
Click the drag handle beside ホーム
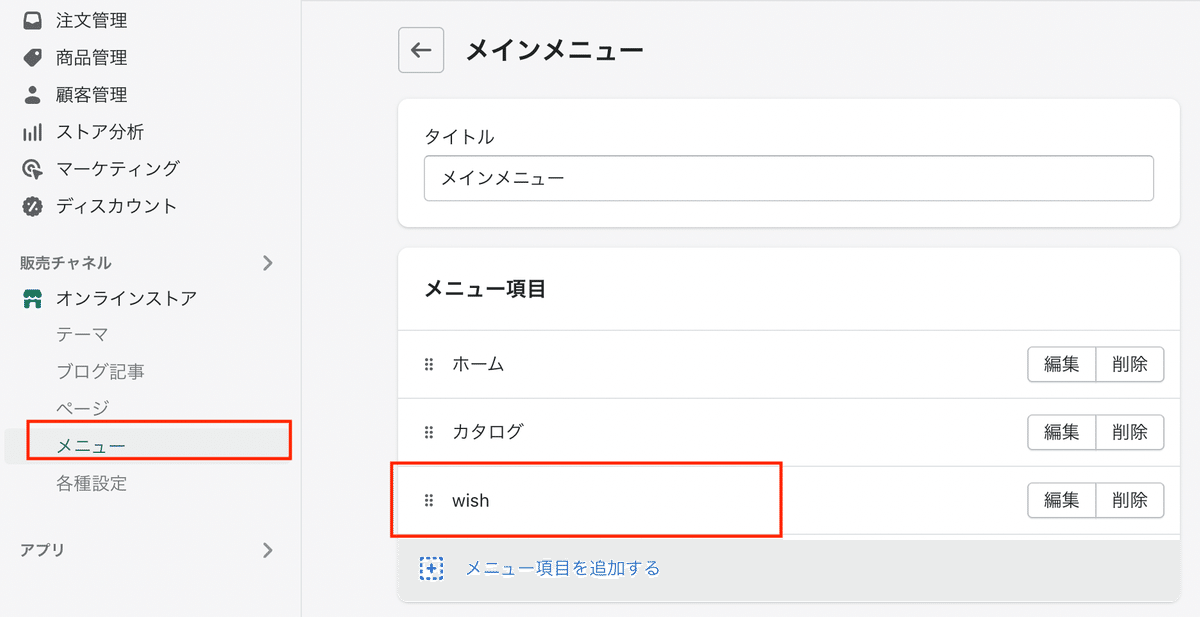pyautogui.click(x=429, y=365)
